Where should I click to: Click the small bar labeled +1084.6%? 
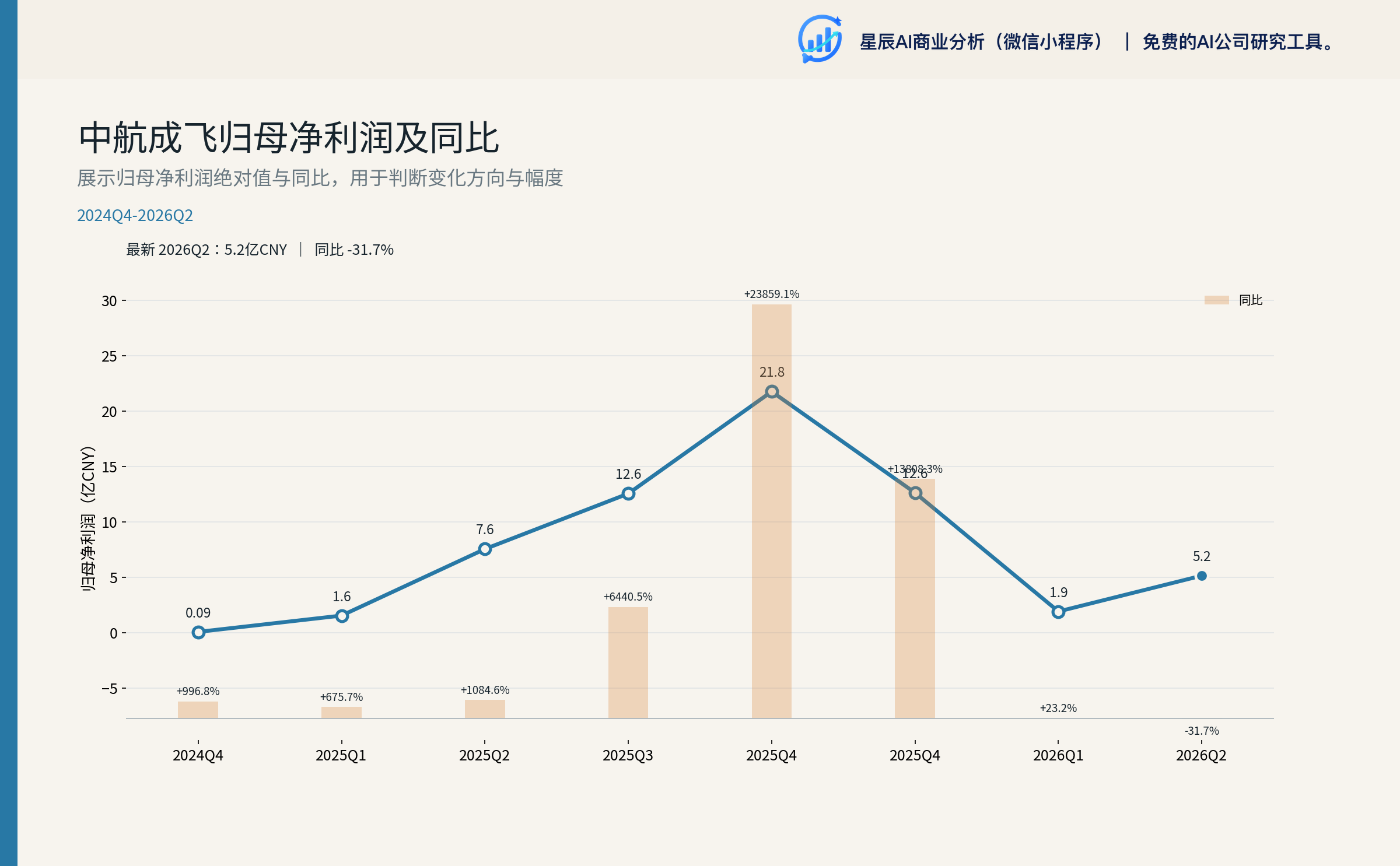pos(485,709)
